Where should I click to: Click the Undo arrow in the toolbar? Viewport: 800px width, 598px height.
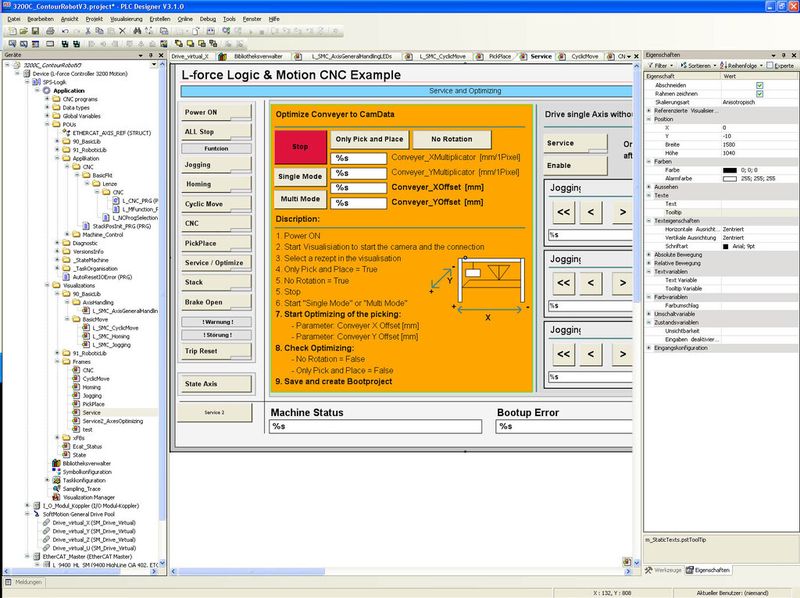(63, 31)
